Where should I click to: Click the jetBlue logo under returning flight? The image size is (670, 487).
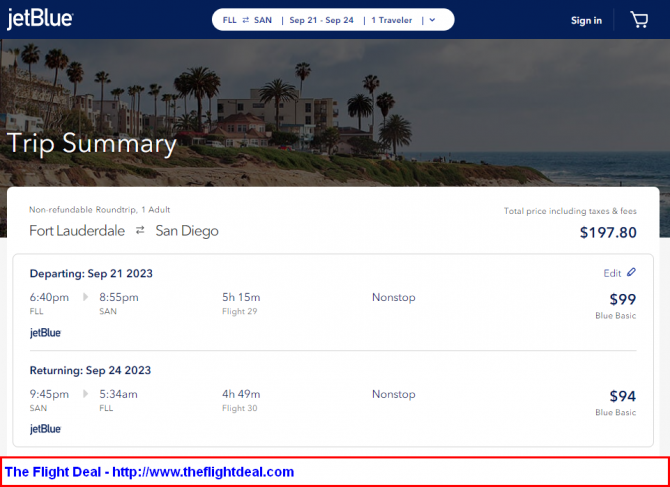click(45, 429)
